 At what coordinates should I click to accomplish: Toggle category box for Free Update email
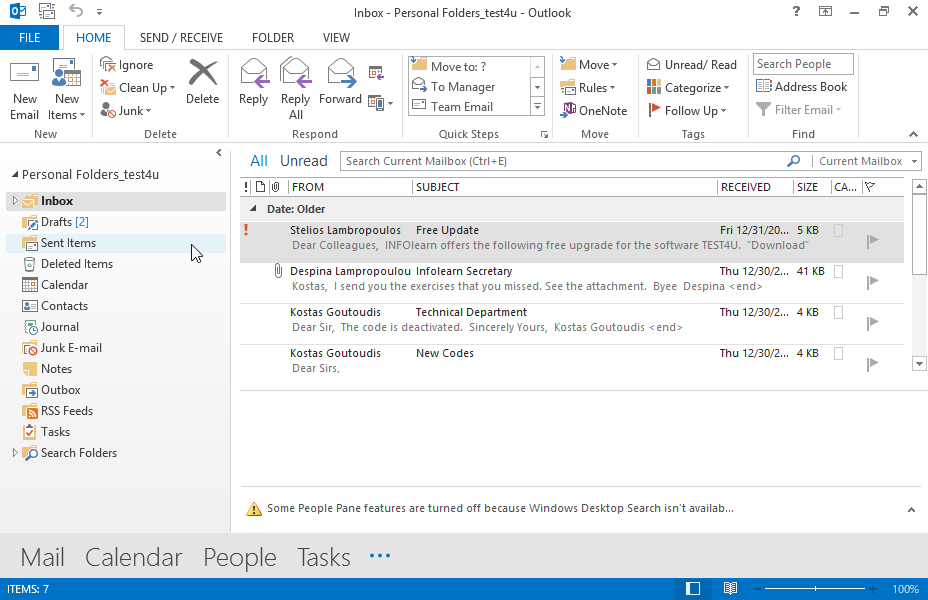point(839,231)
